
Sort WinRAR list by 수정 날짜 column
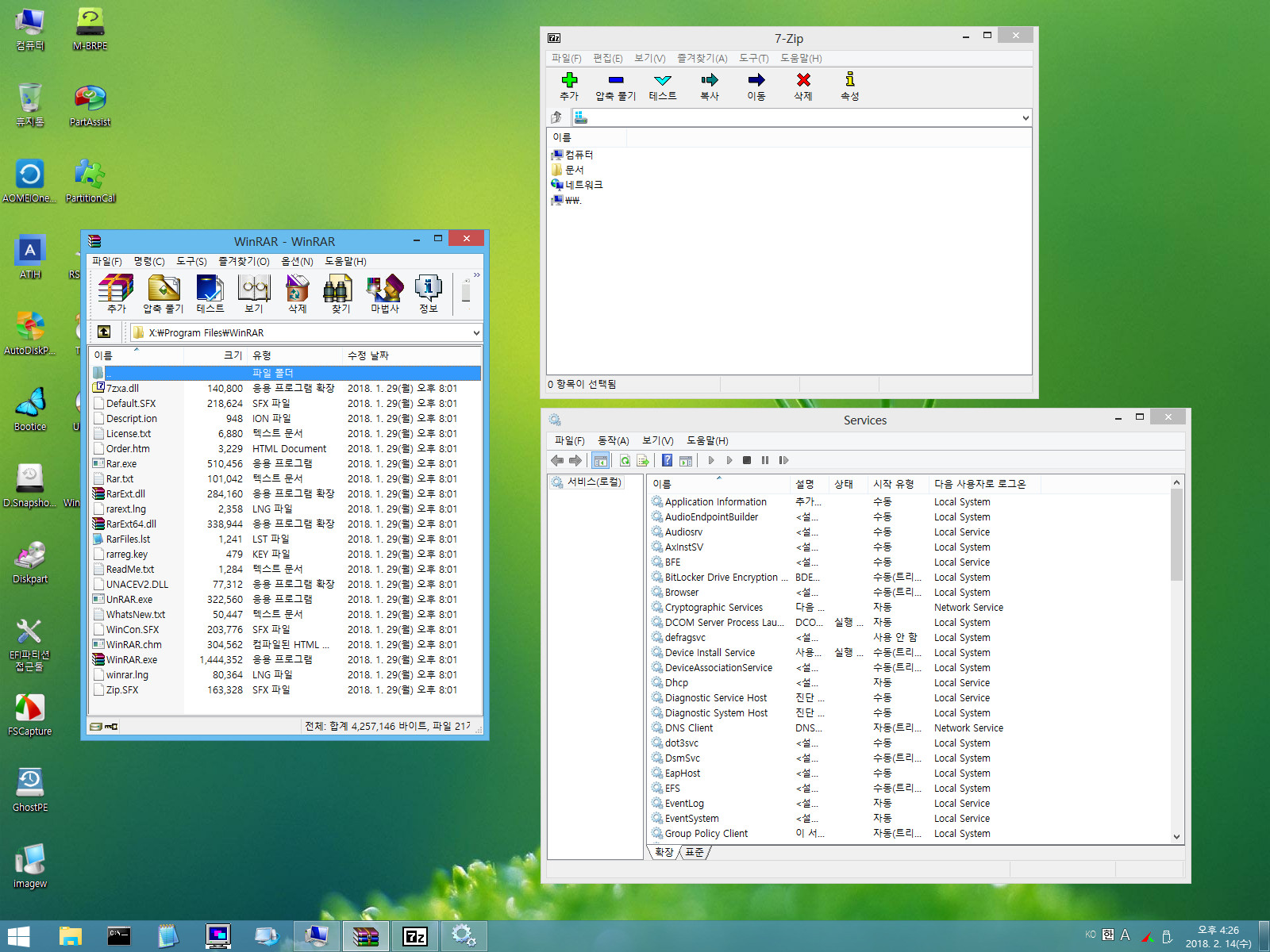(411, 355)
